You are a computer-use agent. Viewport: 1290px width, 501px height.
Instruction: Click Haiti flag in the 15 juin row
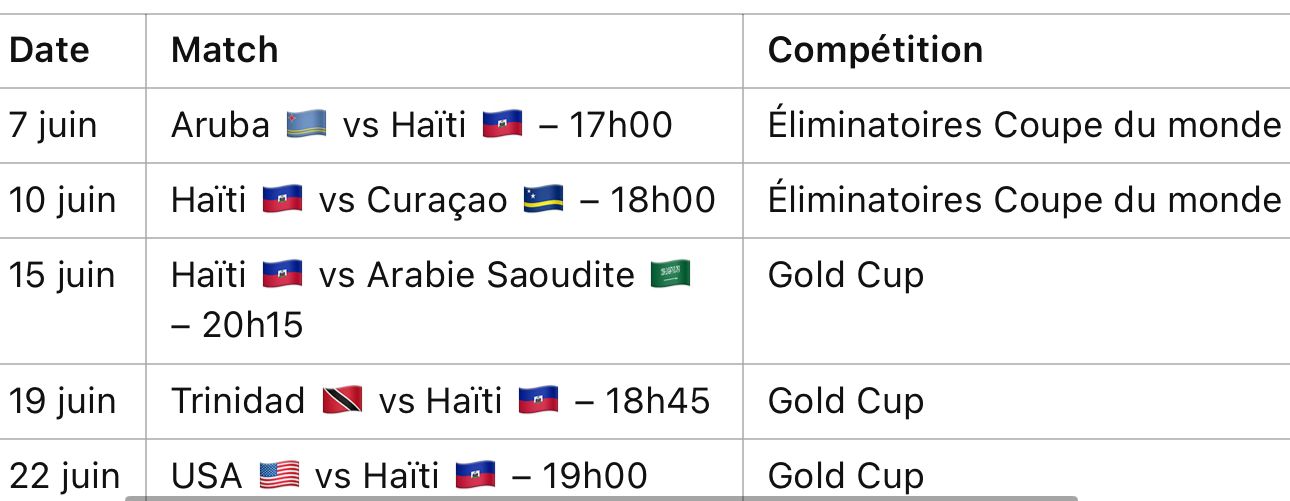pos(282,275)
